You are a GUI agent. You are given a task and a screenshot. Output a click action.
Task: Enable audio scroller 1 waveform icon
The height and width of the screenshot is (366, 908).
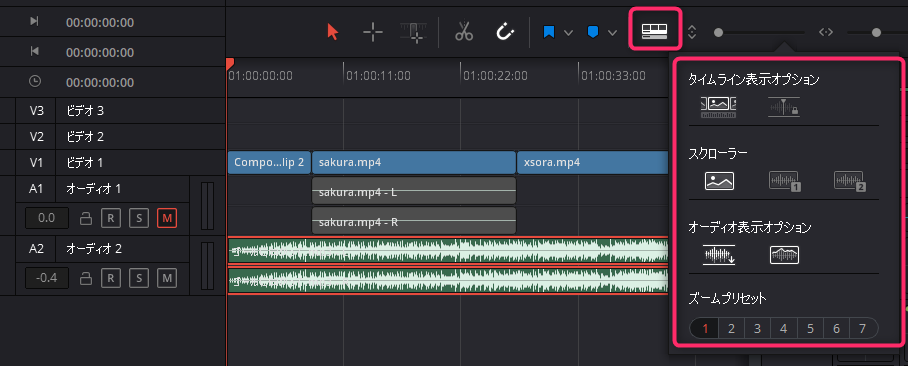coord(784,181)
